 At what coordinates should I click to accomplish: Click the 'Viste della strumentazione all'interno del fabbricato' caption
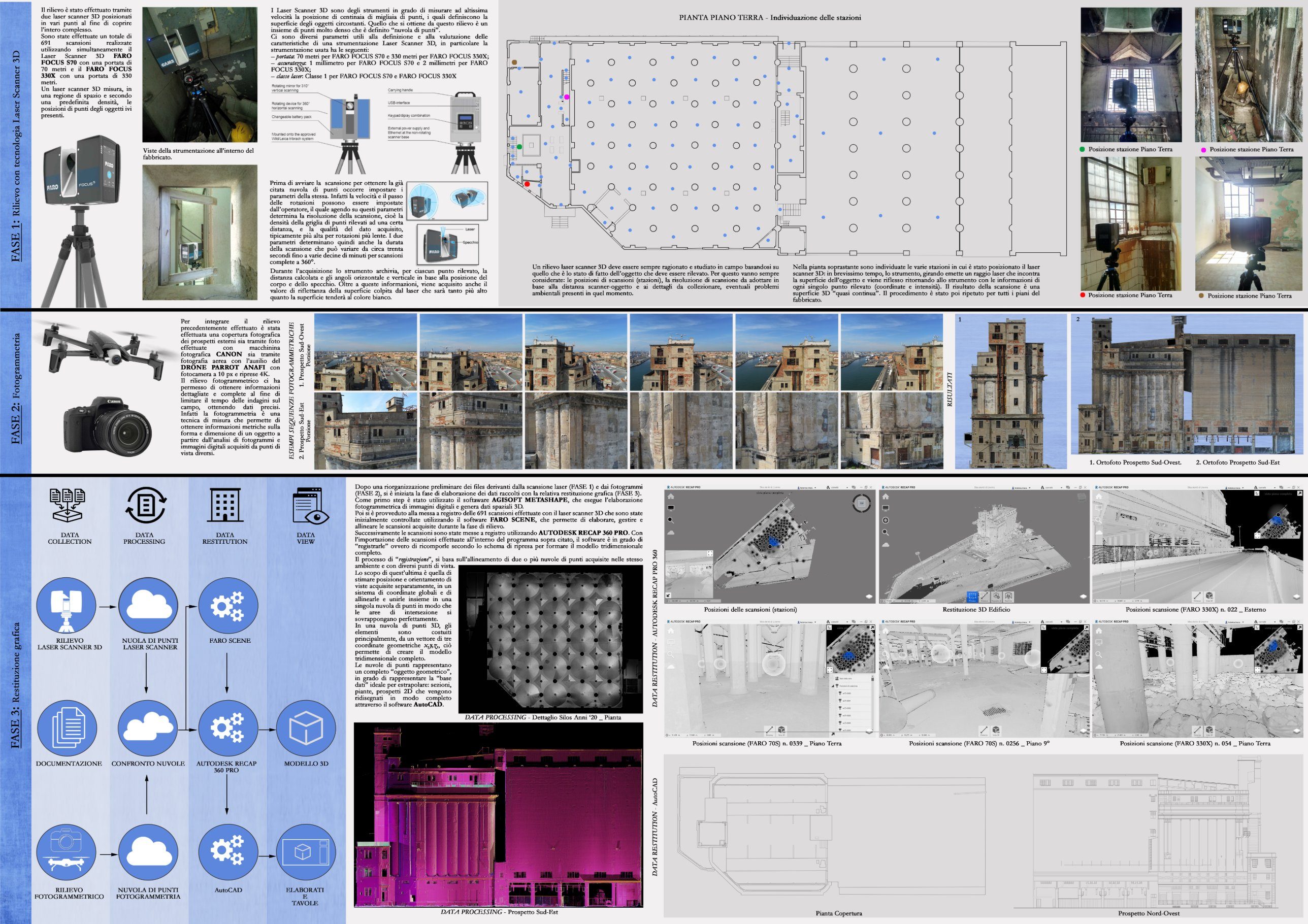[x=198, y=154]
